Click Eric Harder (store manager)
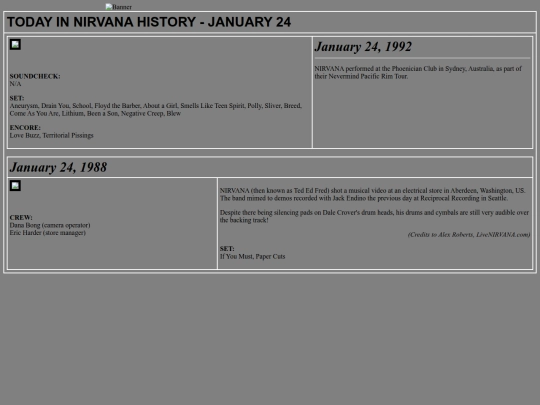 (x=48, y=233)
